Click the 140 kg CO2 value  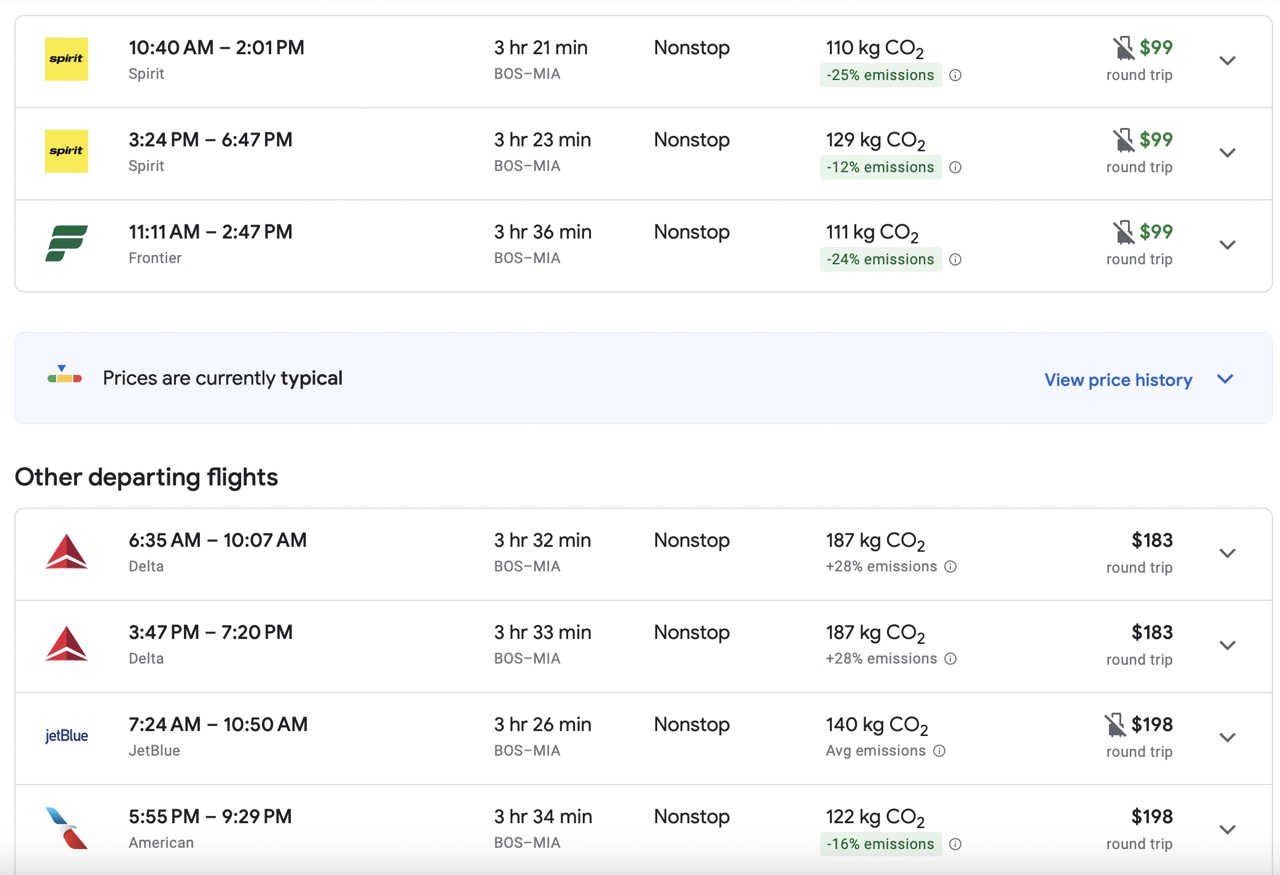click(877, 725)
